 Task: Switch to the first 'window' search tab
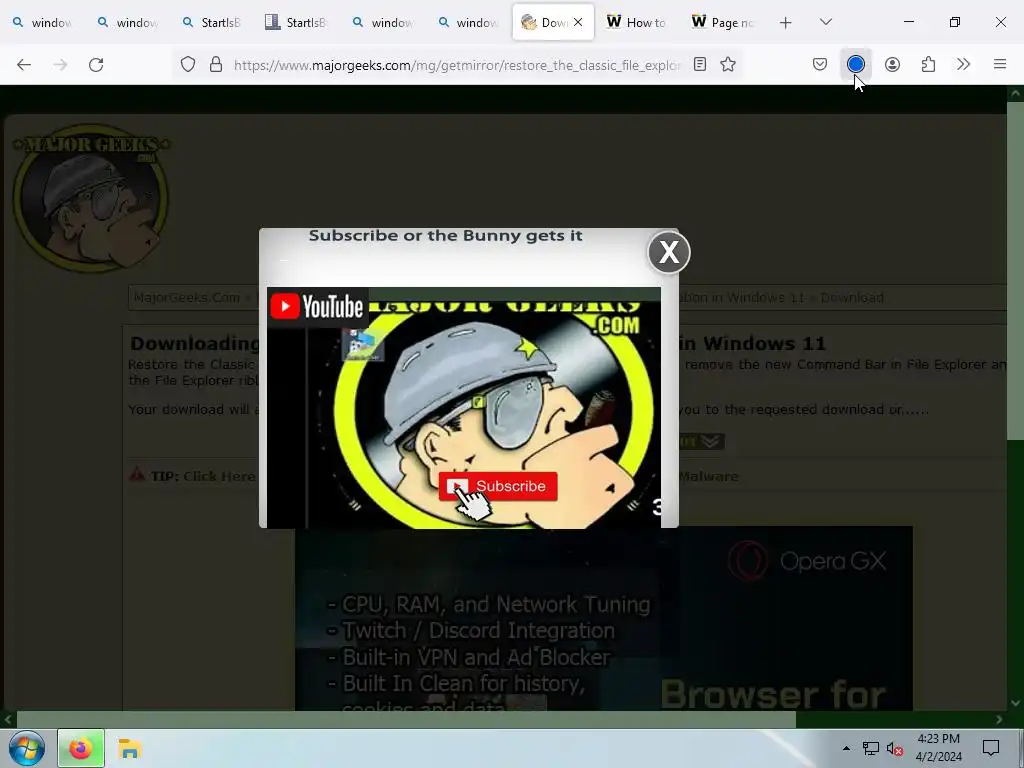42,22
